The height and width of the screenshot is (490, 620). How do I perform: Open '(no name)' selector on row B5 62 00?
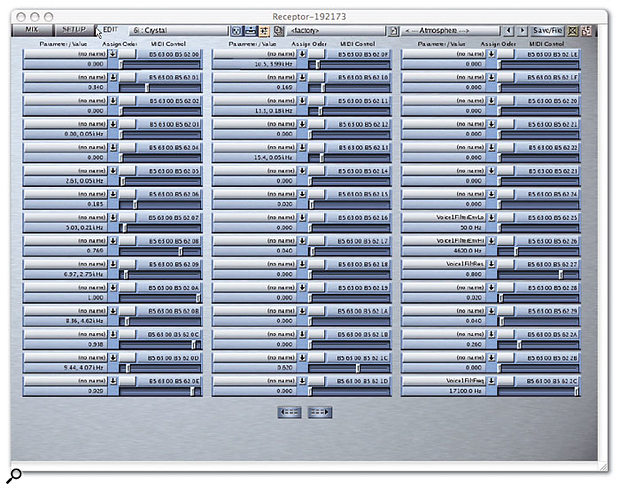[66, 54]
